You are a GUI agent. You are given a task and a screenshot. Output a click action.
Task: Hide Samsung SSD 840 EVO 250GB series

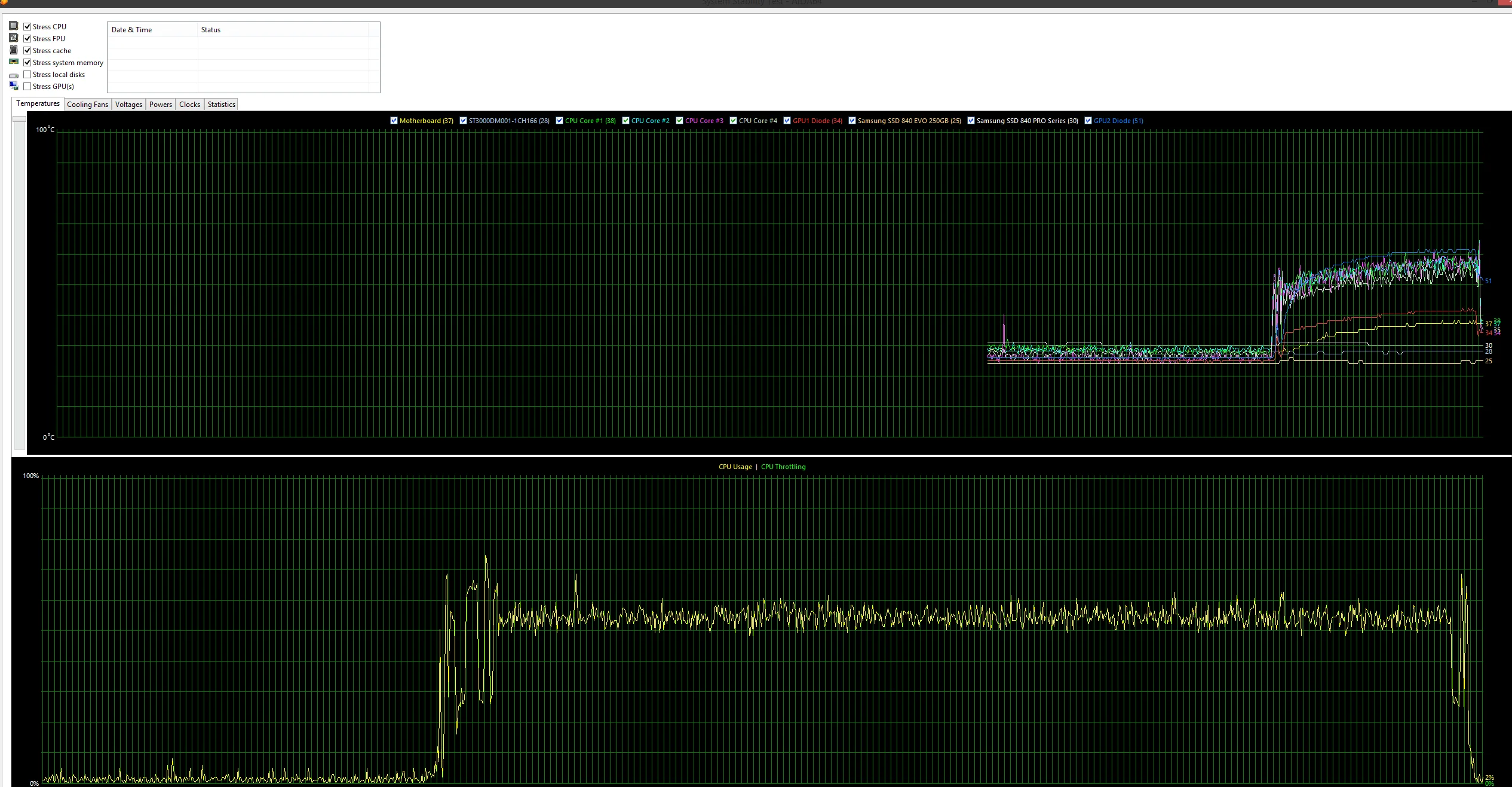pos(852,120)
